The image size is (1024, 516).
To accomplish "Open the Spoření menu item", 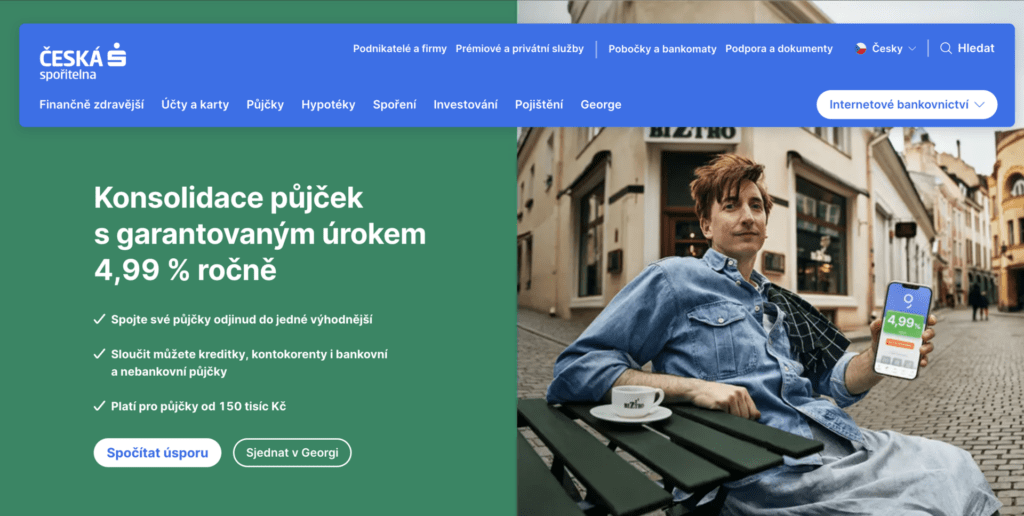I will pos(394,105).
